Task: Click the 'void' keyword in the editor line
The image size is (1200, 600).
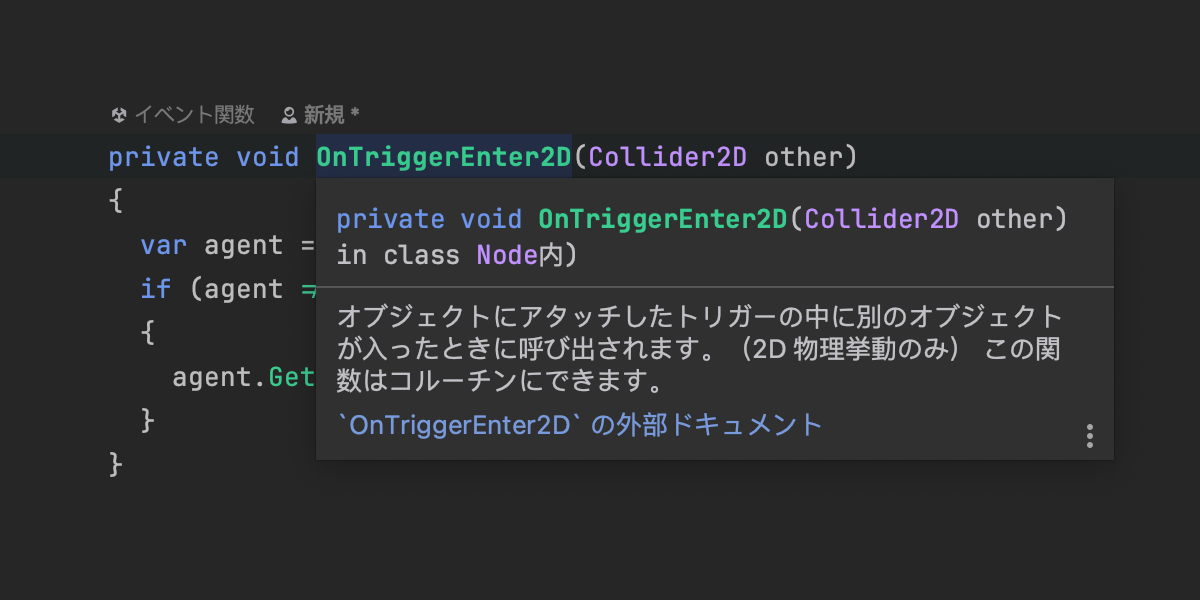Action: (x=267, y=157)
